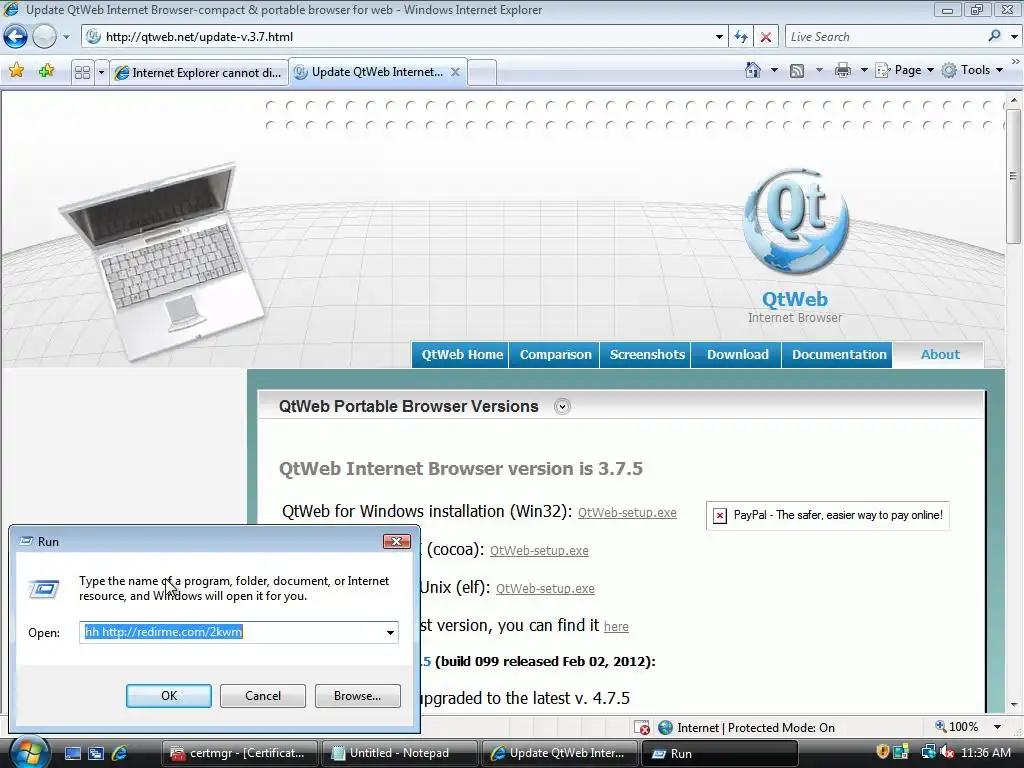Open the Tools menu
The width and height of the screenshot is (1024, 768).
tap(972, 70)
